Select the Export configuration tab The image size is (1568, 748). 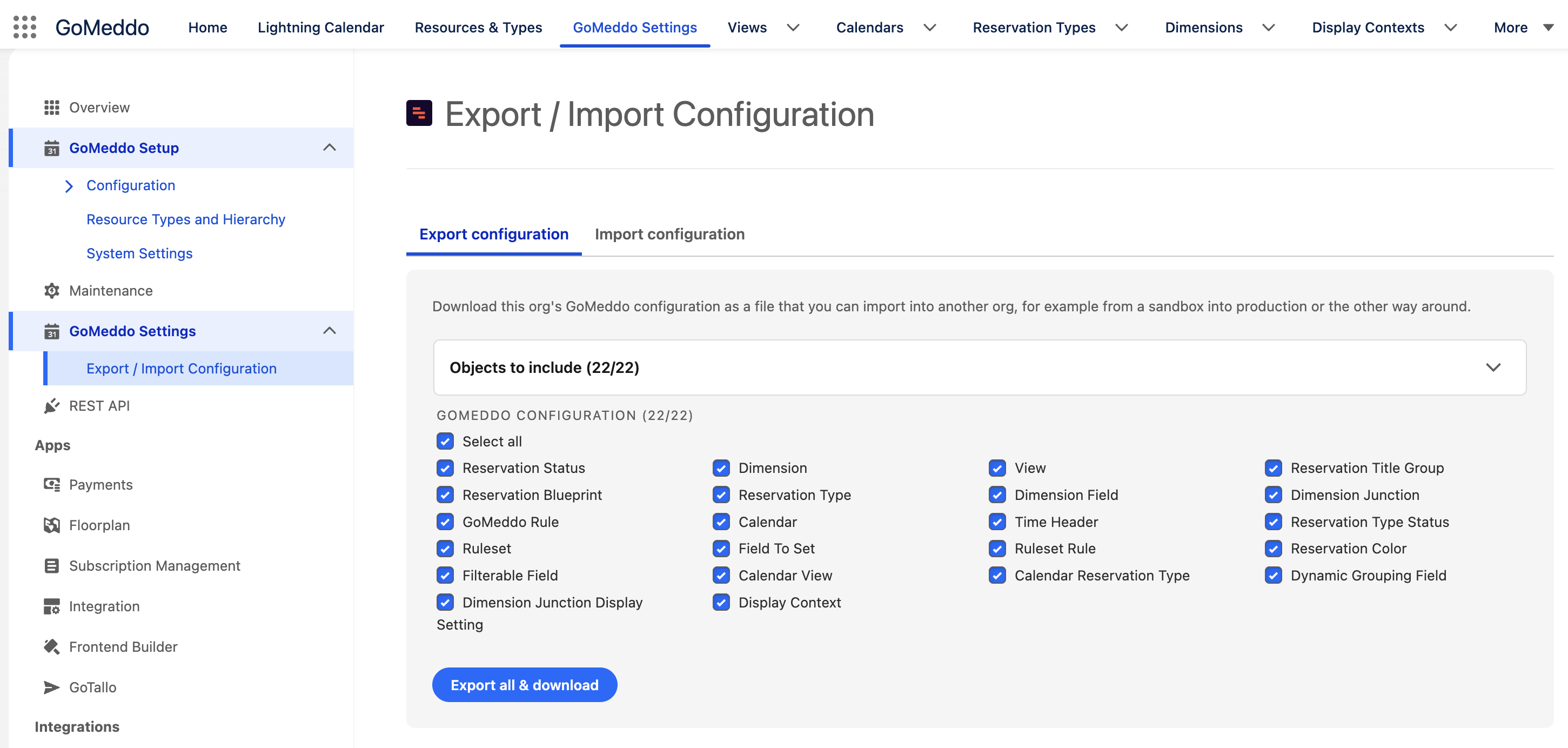pyautogui.click(x=494, y=235)
